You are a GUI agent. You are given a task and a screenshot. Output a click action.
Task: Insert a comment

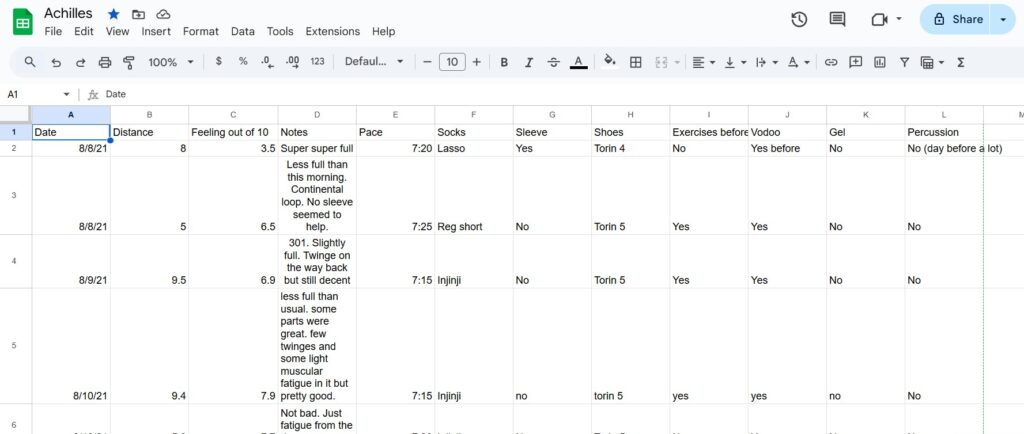[856, 62]
